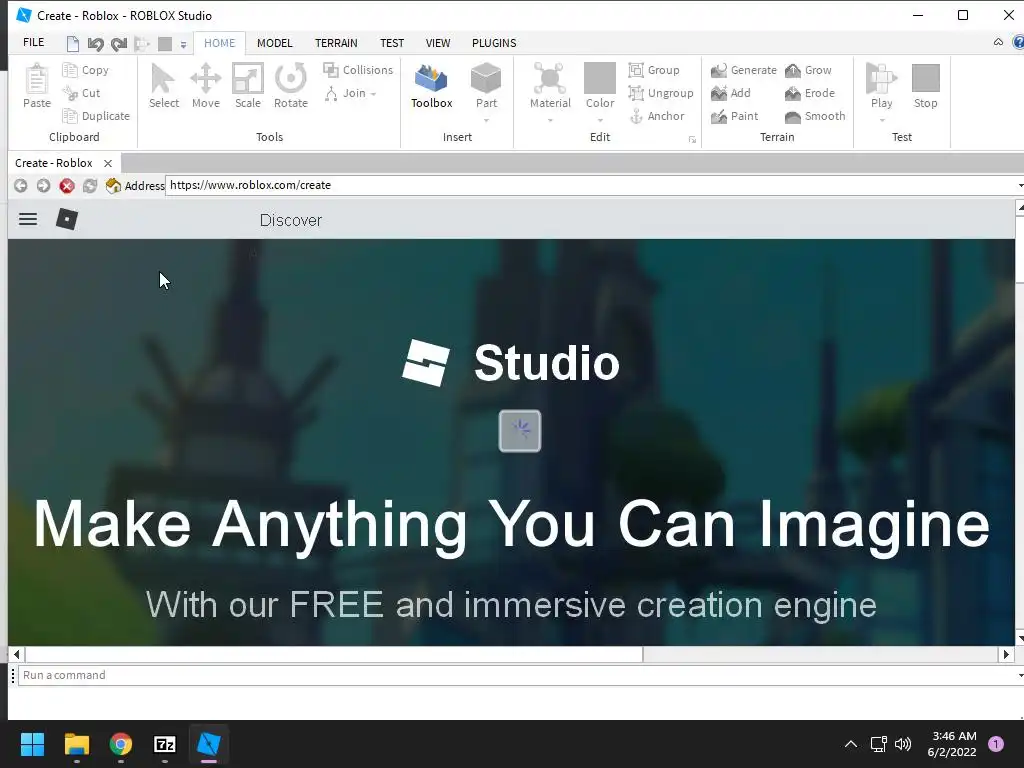Image resolution: width=1024 pixels, height=768 pixels.
Task: Expand the Play dropdown arrow
Action: [x=882, y=120]
